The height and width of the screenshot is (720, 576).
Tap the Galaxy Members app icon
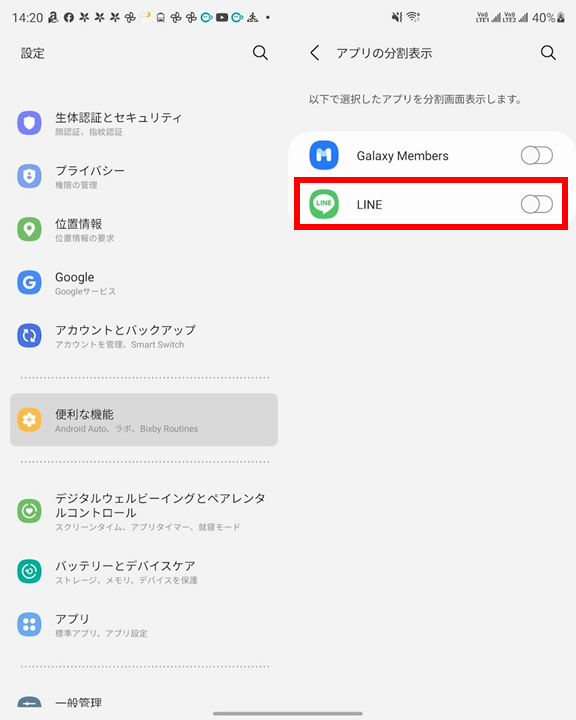pyautogui.click(x=324, y=155)
